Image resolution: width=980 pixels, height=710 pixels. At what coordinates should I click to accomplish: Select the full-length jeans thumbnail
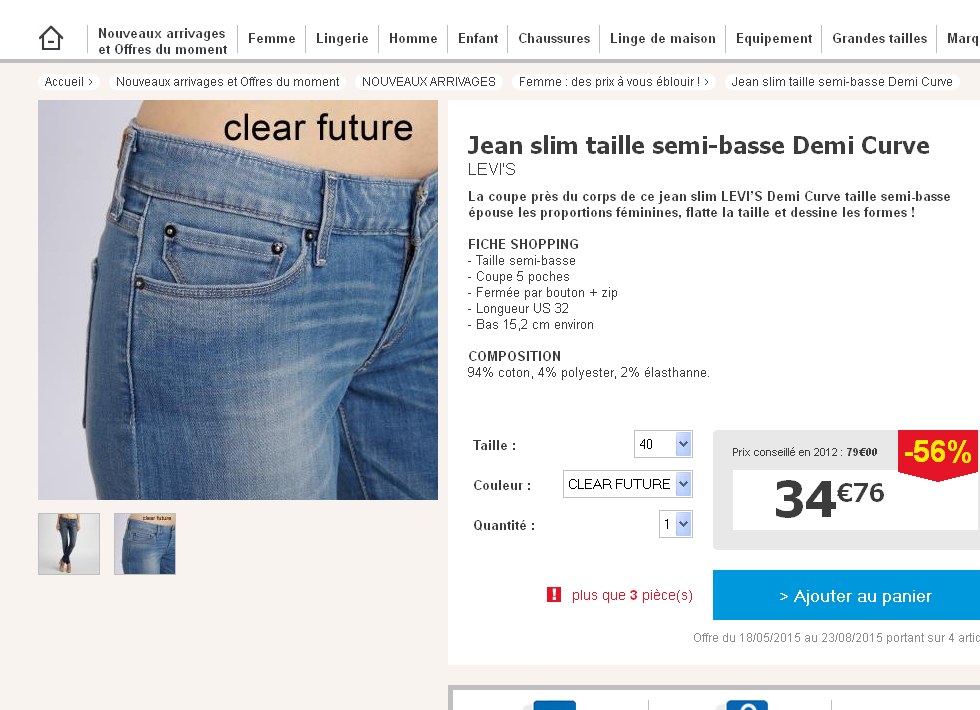click(x=69, y=544)
